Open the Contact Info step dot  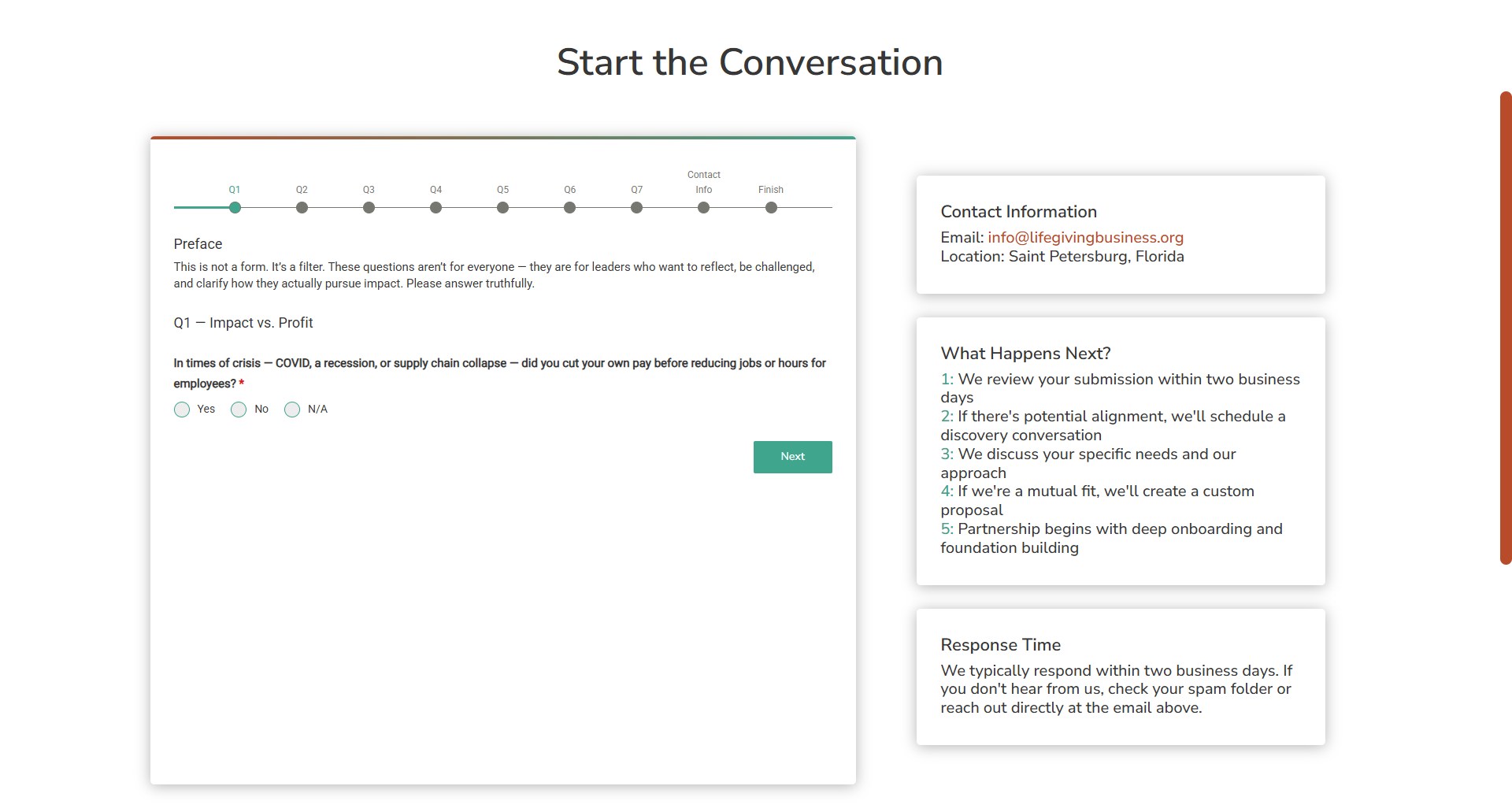click(x=703, y=208)
